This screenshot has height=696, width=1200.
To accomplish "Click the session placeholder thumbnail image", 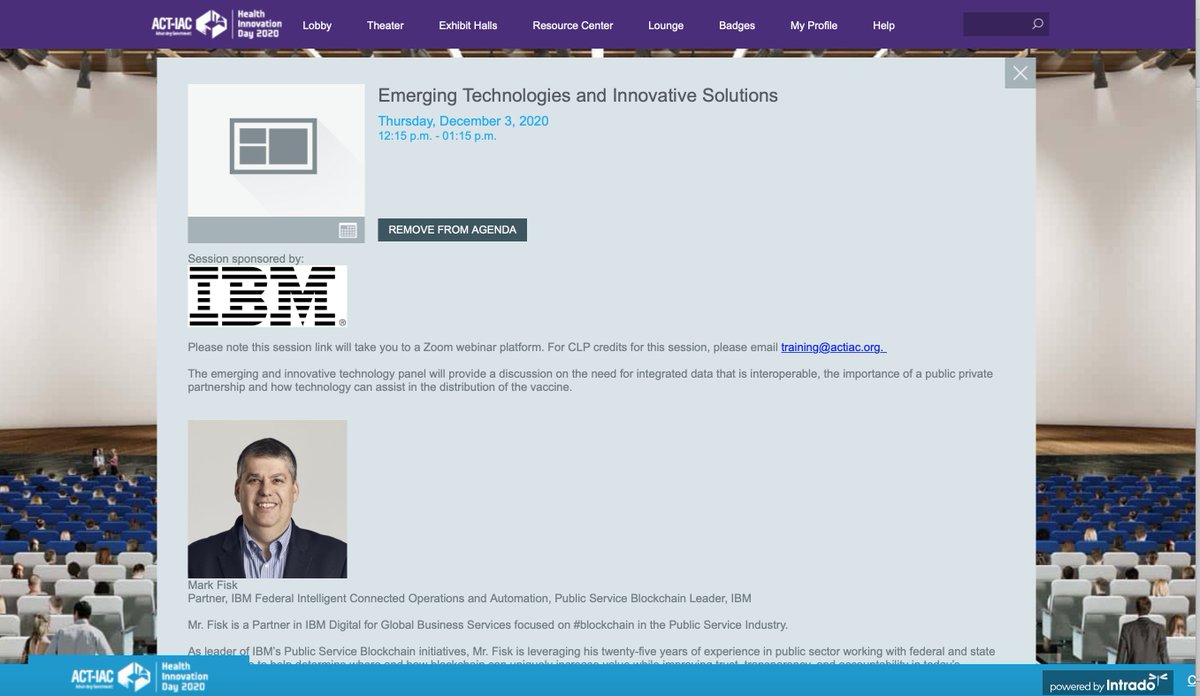I will click(276, 151).
